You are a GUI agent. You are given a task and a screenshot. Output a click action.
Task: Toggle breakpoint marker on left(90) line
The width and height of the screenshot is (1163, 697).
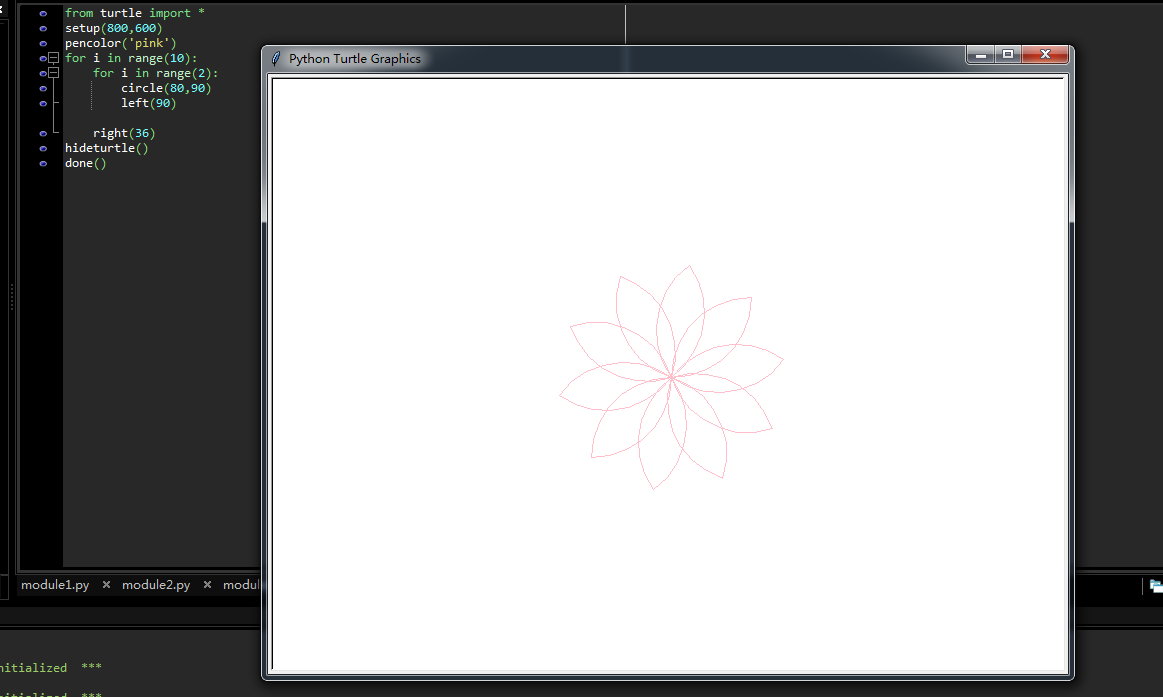[x=43, y=103]
